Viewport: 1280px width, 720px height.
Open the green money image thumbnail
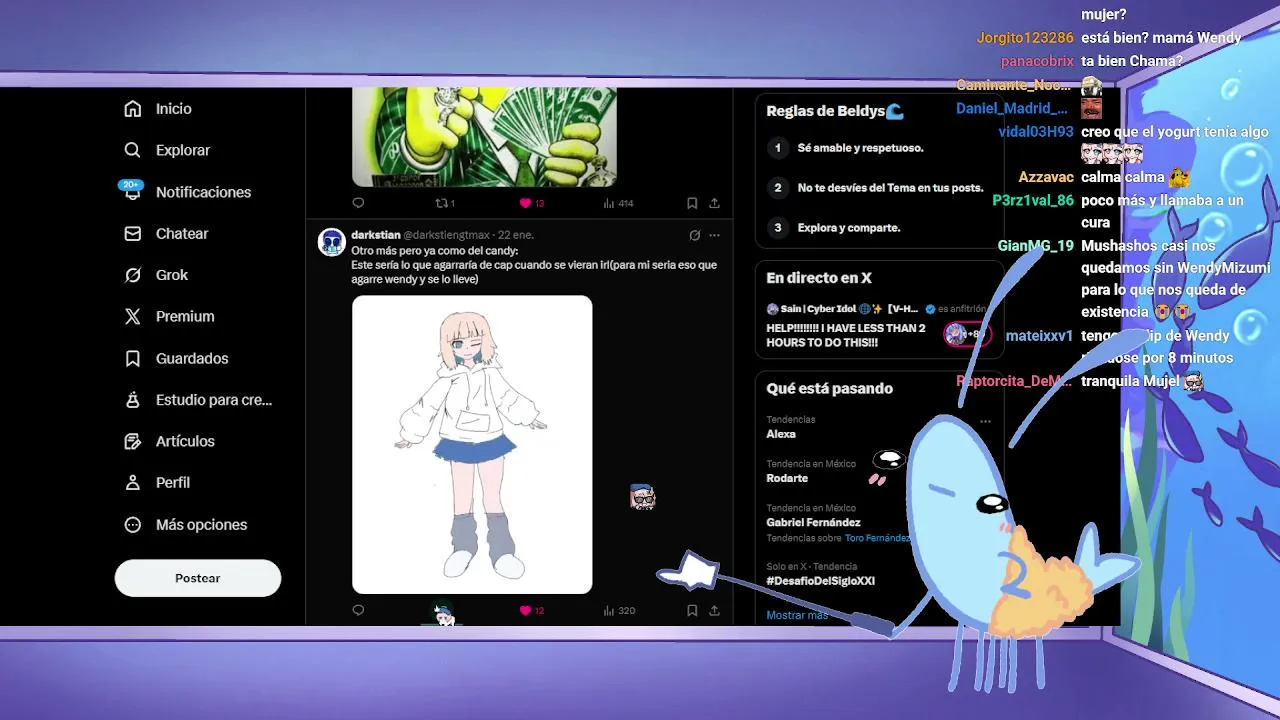(x=484, y=137)
